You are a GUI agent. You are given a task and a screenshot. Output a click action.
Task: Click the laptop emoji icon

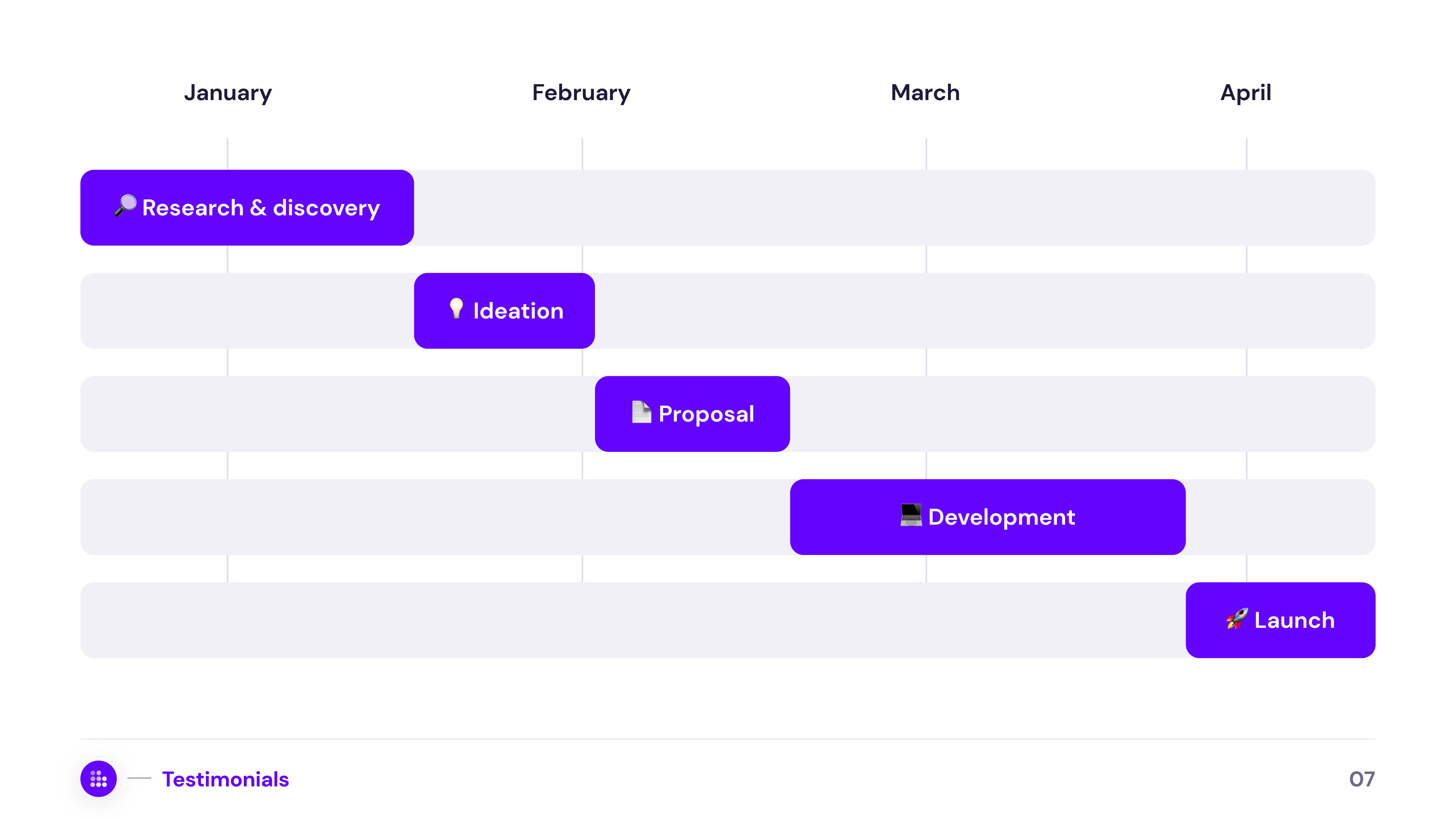[910, 515]
